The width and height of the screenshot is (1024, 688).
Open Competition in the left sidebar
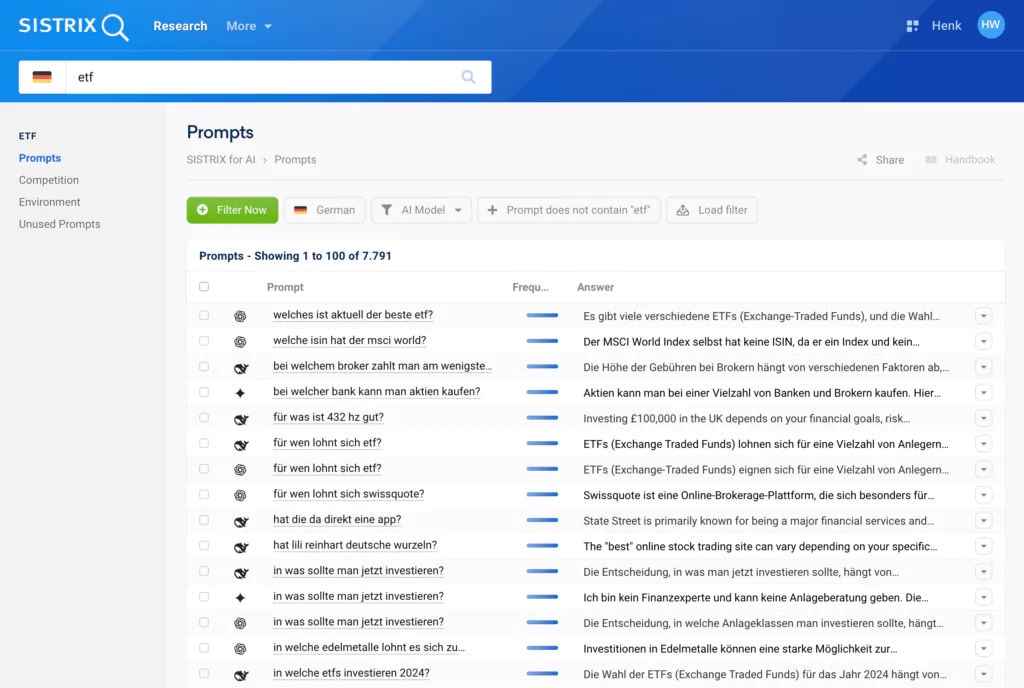tap(49, 180)
